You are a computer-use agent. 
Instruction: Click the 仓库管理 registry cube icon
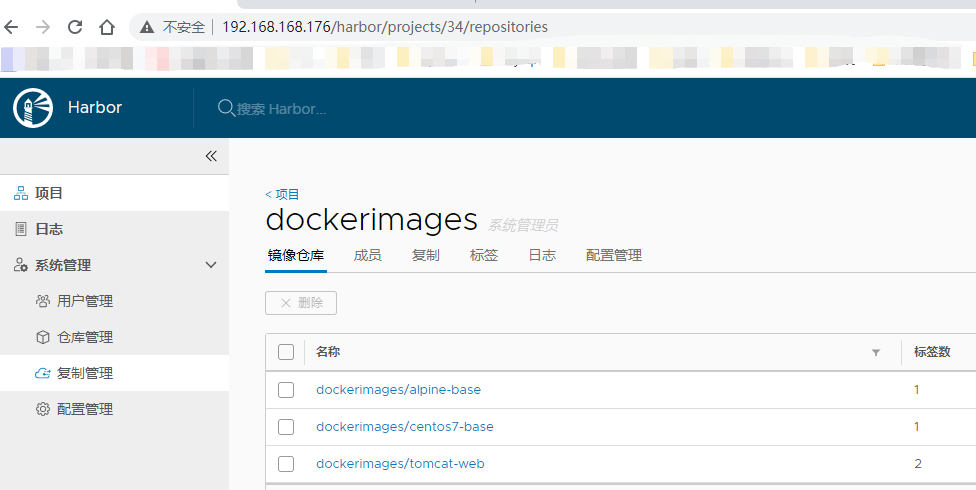click(43, 337)
